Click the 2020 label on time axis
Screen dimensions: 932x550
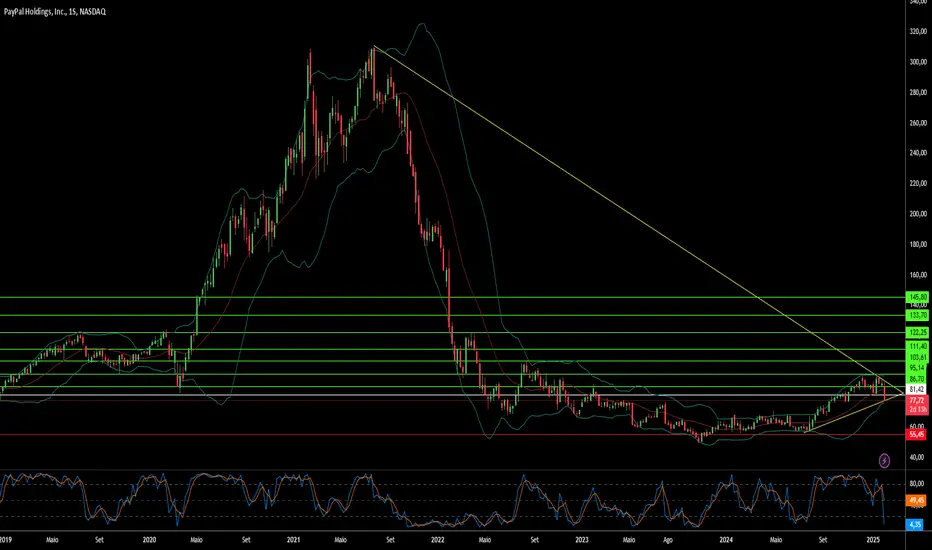click(149, 540)
